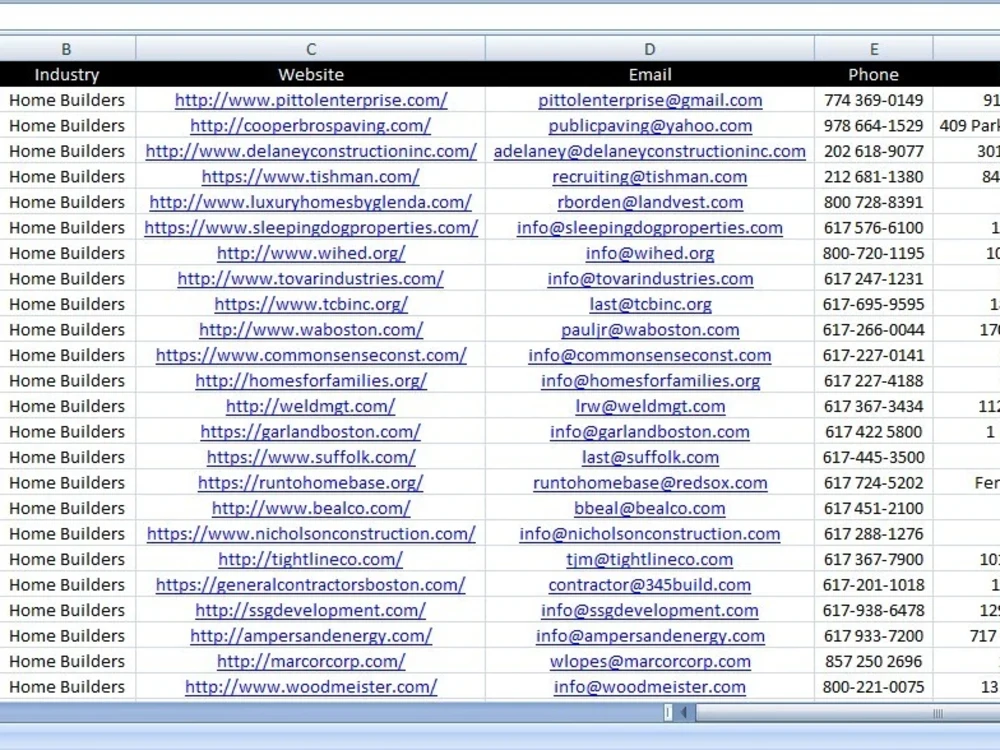The width and height of the screenshot is (1000, 750).
Task: Select column D header
Action: pos(650,49)
